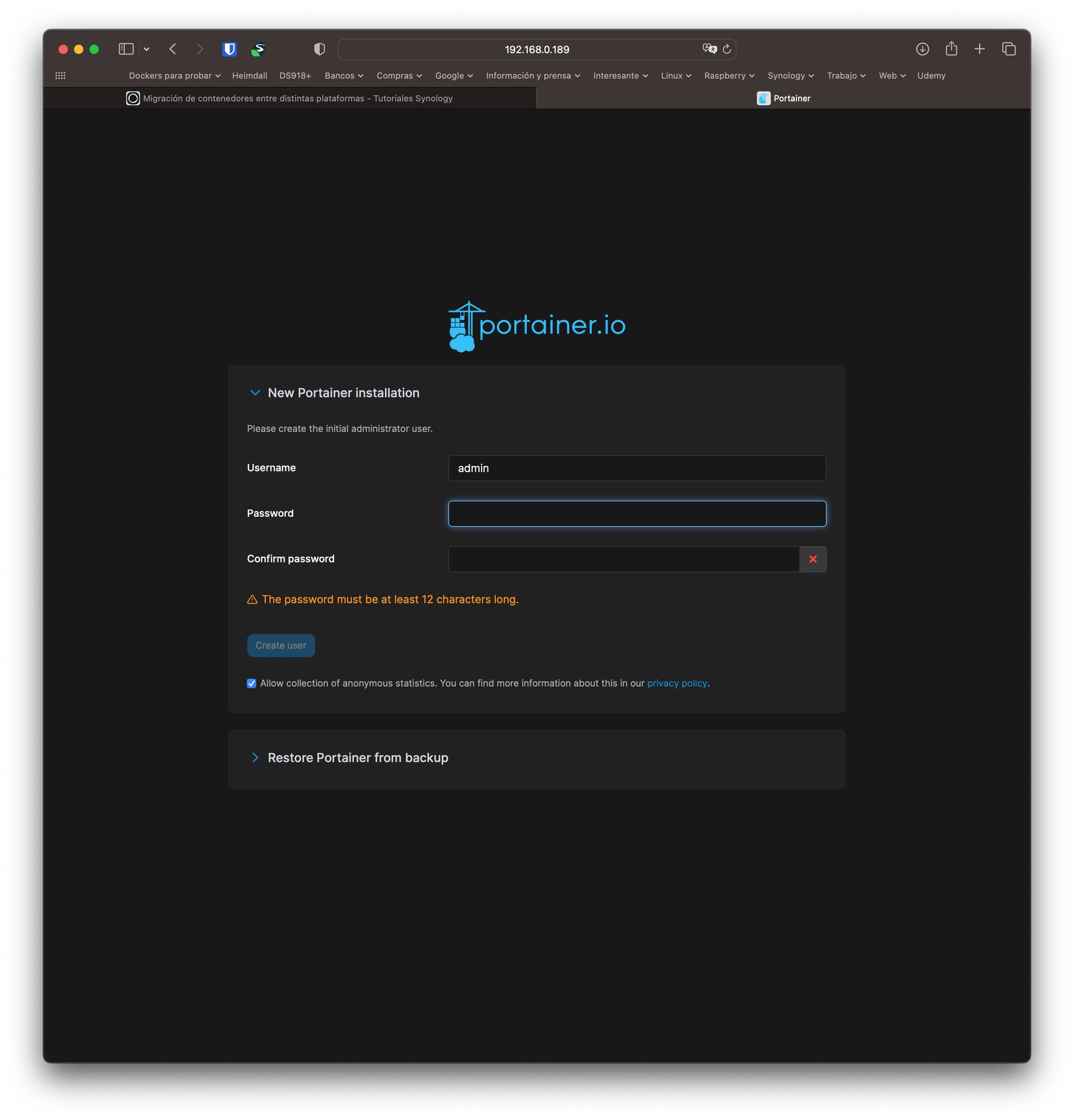Expand the Linux bookmarks folder
Screen dimensions: 1074x1120
[676, 75]
